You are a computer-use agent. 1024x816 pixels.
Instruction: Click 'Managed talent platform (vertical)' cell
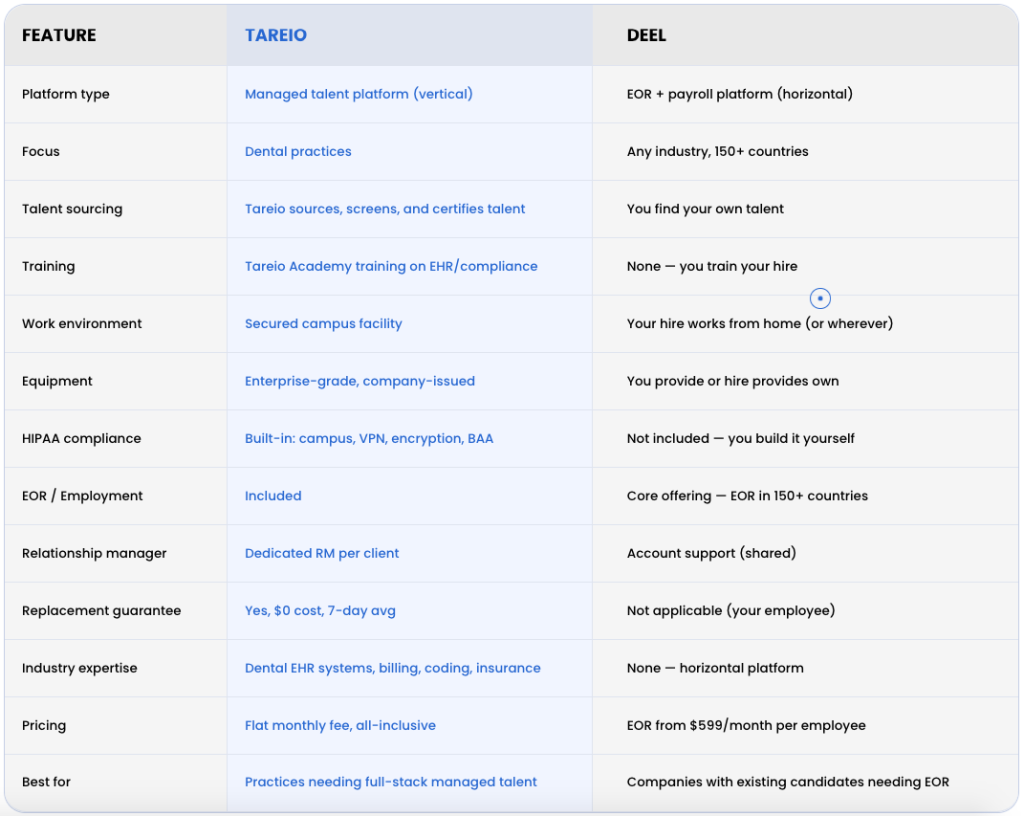click(x=359, y=94)
